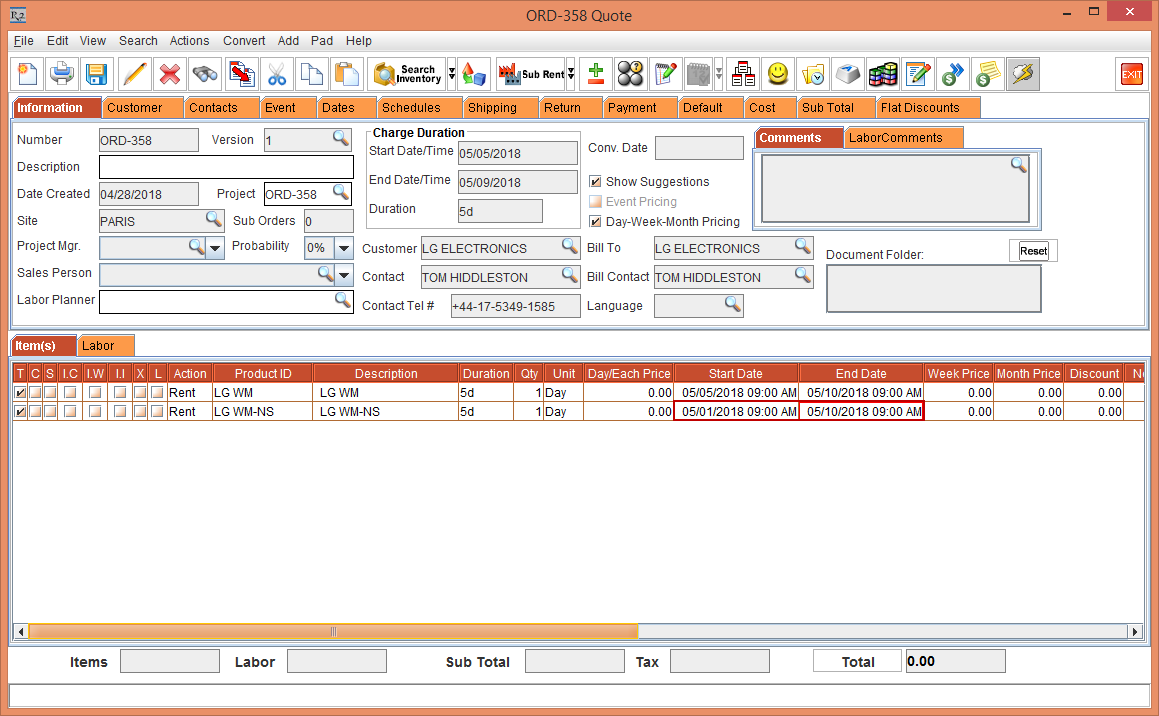Open the Sales Person dropdown arrow

click(x=344, y=275)
